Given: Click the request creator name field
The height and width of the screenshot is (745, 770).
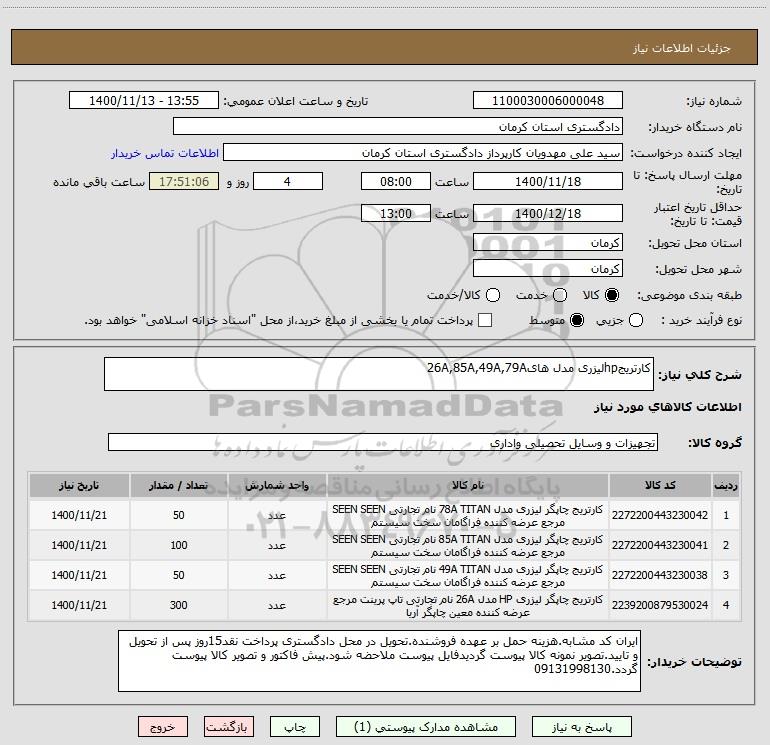Looking at the screenshot, I should tap(423, 153).
